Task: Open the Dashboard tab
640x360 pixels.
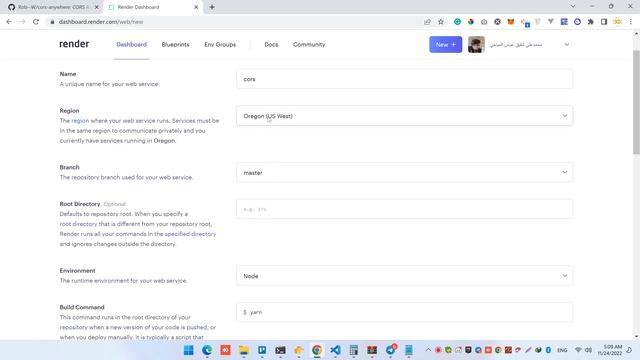Action: tap(131, 44)
